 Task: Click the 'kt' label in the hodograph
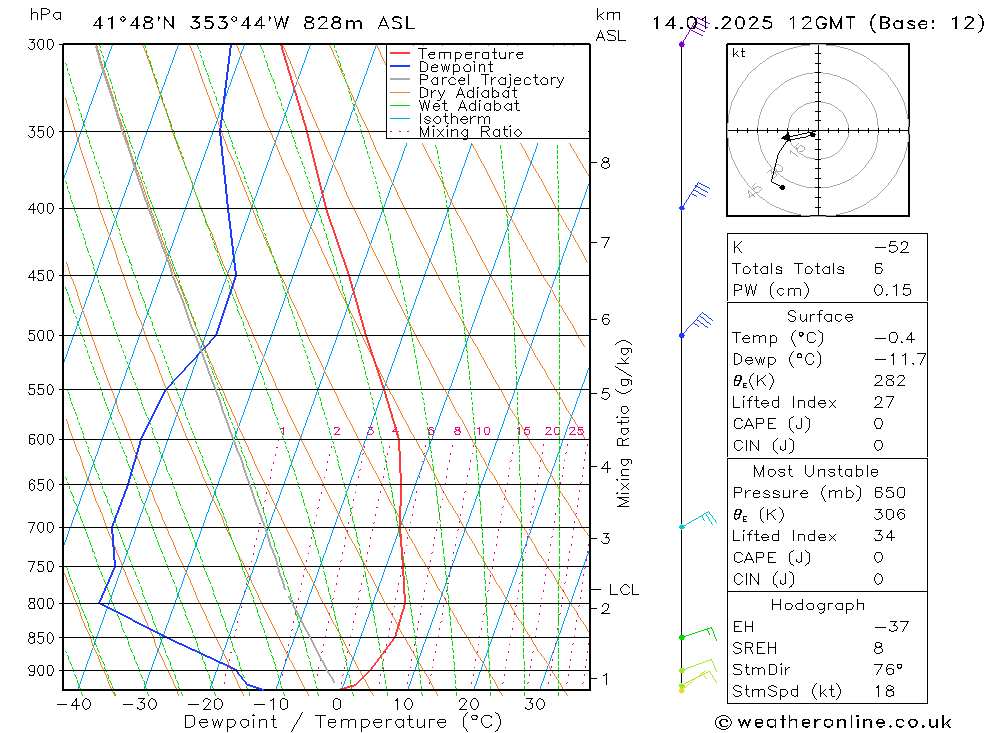(739, 53)
